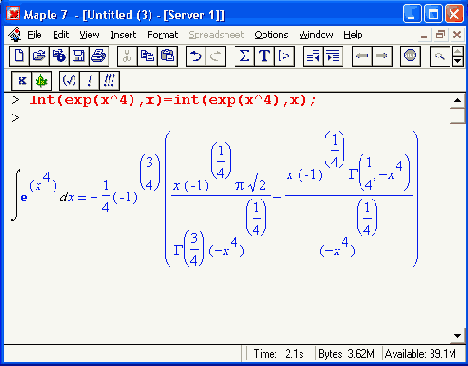Screen dimensions: 468x366
Task: Toggle standard math notation x button
Action: click(22, 81)
